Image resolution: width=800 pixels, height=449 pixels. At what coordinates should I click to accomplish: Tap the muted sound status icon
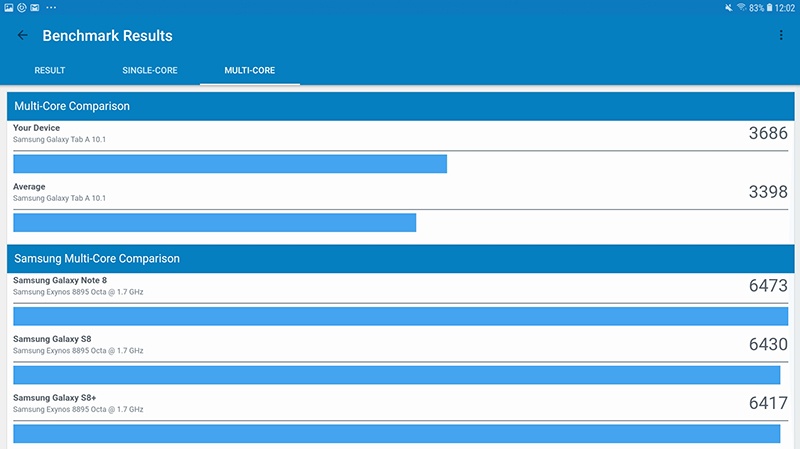[x=729, y=8]
